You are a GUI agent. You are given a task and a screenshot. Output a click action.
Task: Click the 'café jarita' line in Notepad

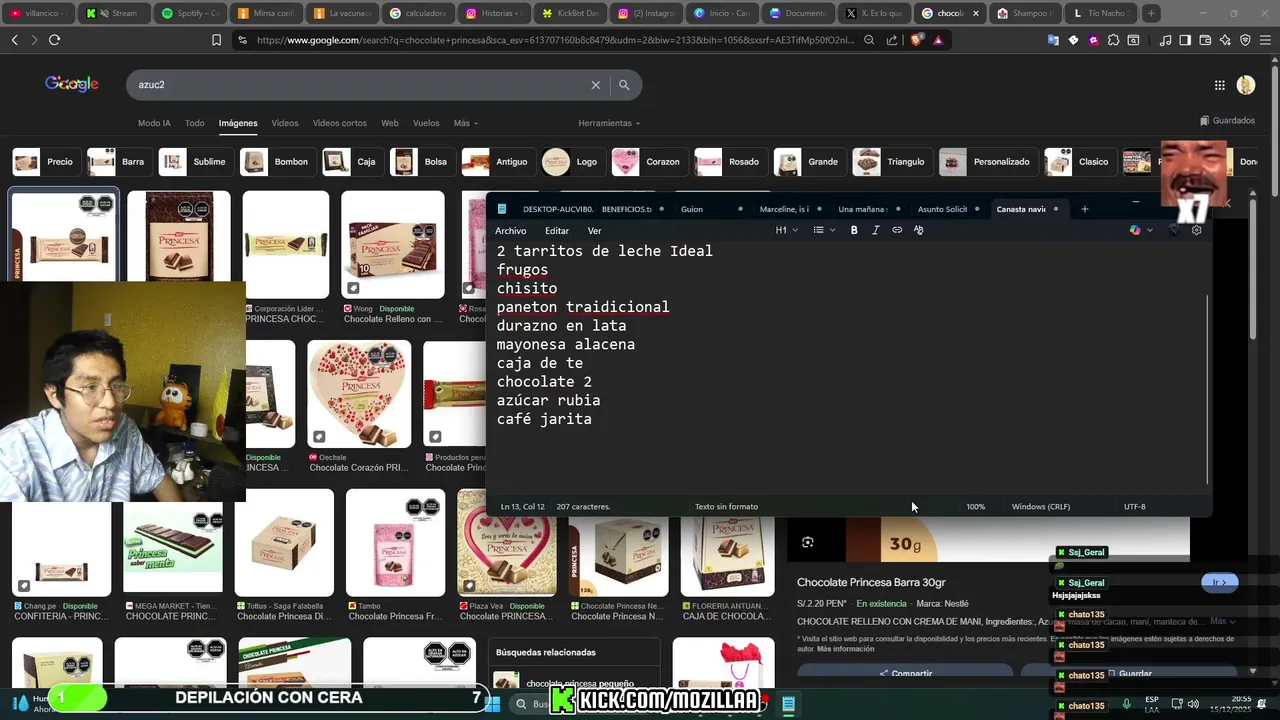[x=544, y=419]
